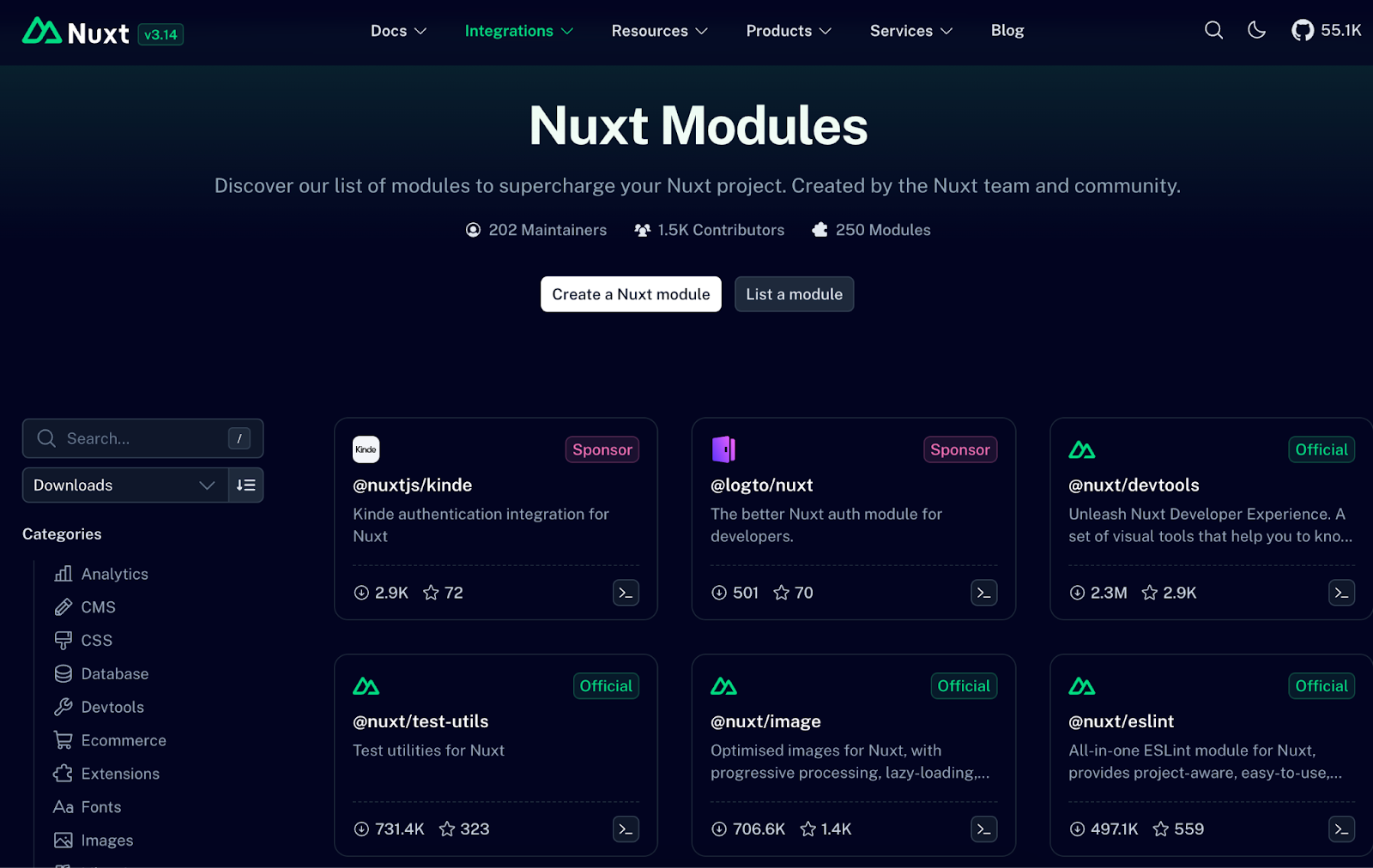Click the Kinde logo icon
This screenshot has height=868, width=1373.
366,449
